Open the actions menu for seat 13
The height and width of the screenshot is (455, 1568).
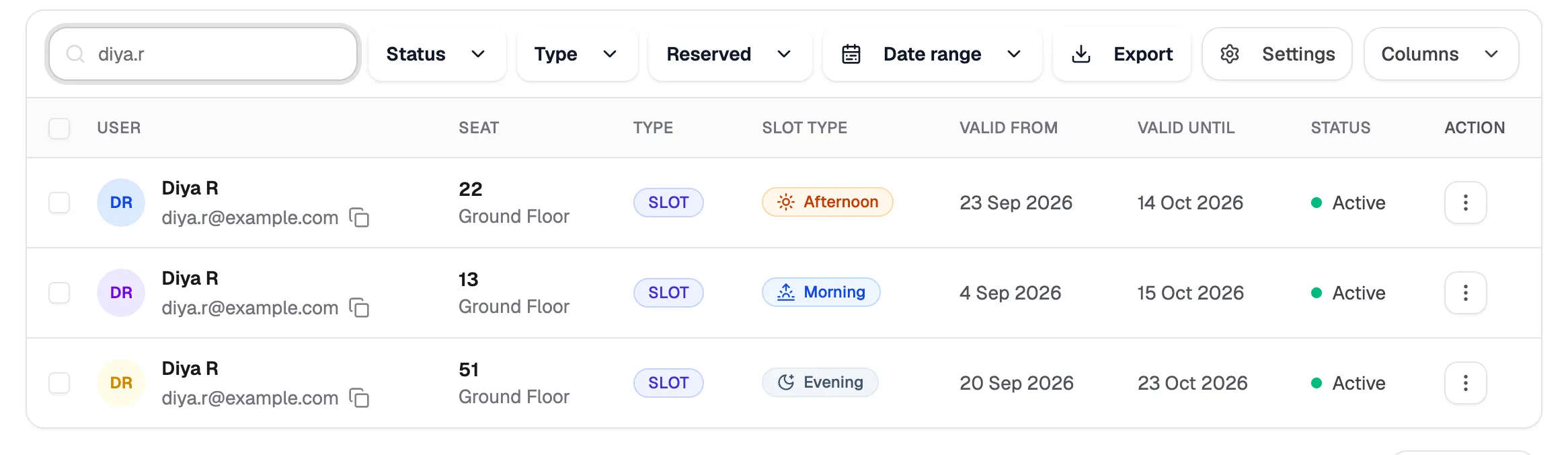[1465, 293]
